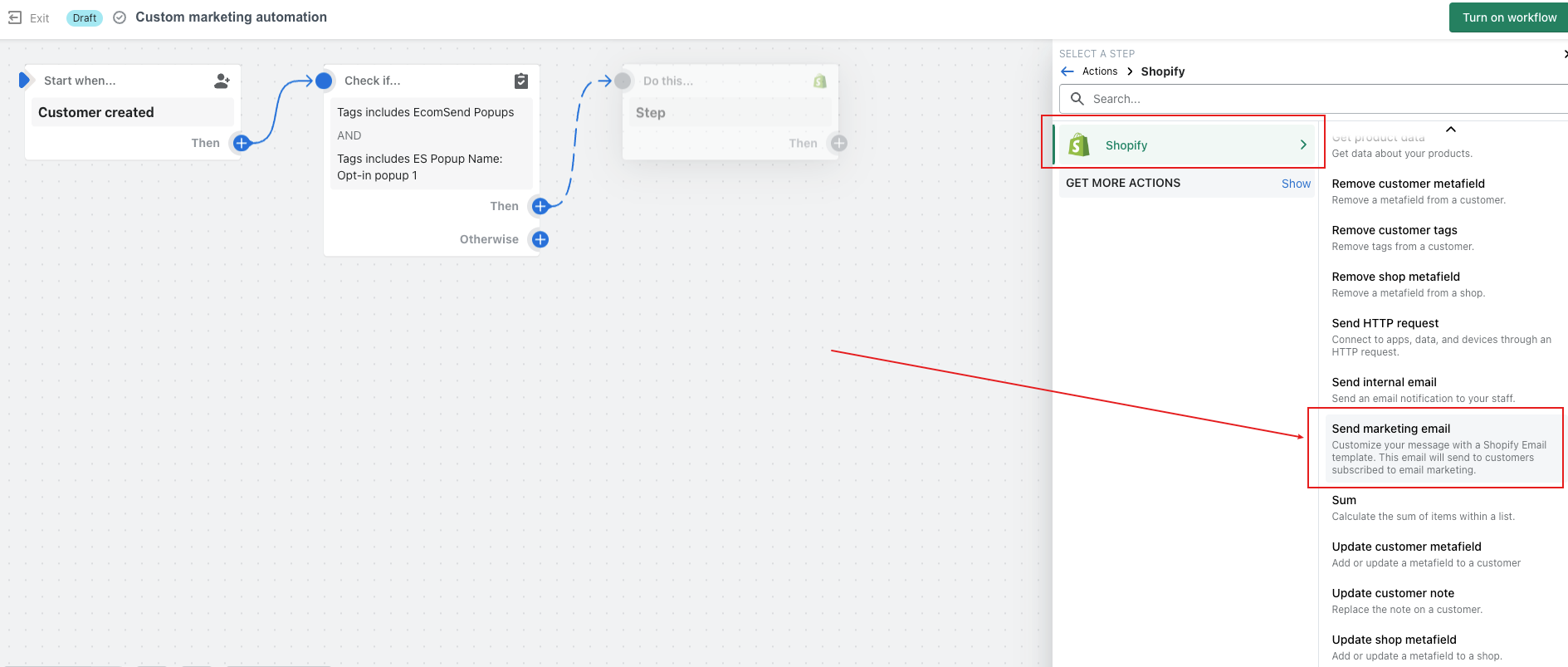Viewport: 1568px width, 667px height.
Task: Add a step after Customer created Then
Action: [x=242, y=143]
